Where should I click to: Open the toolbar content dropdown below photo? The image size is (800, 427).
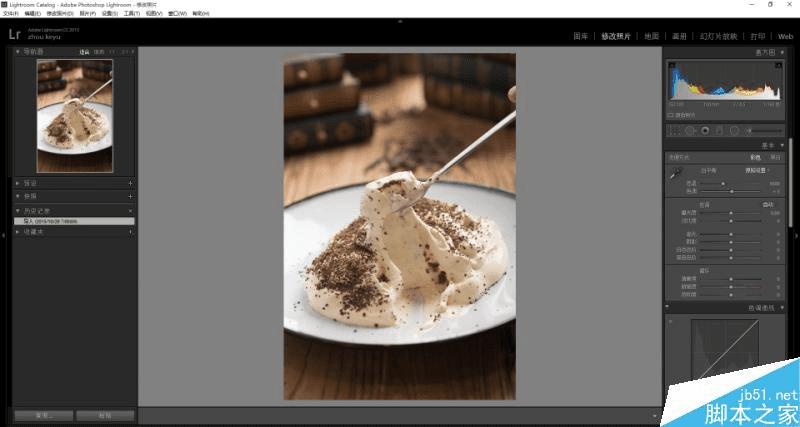[655, 416]
